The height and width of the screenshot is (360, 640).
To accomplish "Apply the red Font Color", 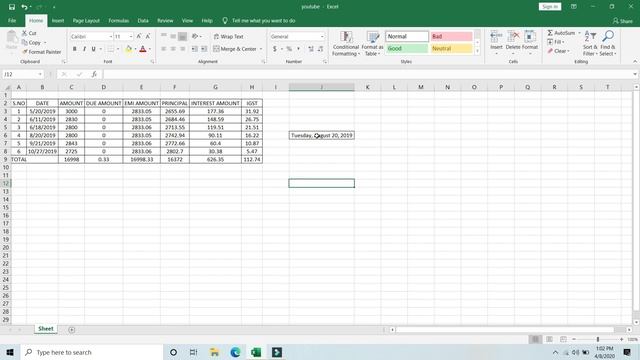I will tap(143, 49).
